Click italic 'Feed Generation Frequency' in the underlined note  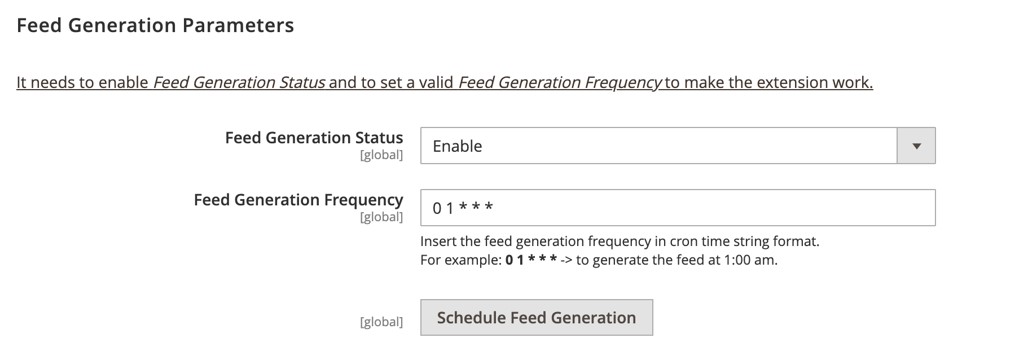tap(560, 83)
